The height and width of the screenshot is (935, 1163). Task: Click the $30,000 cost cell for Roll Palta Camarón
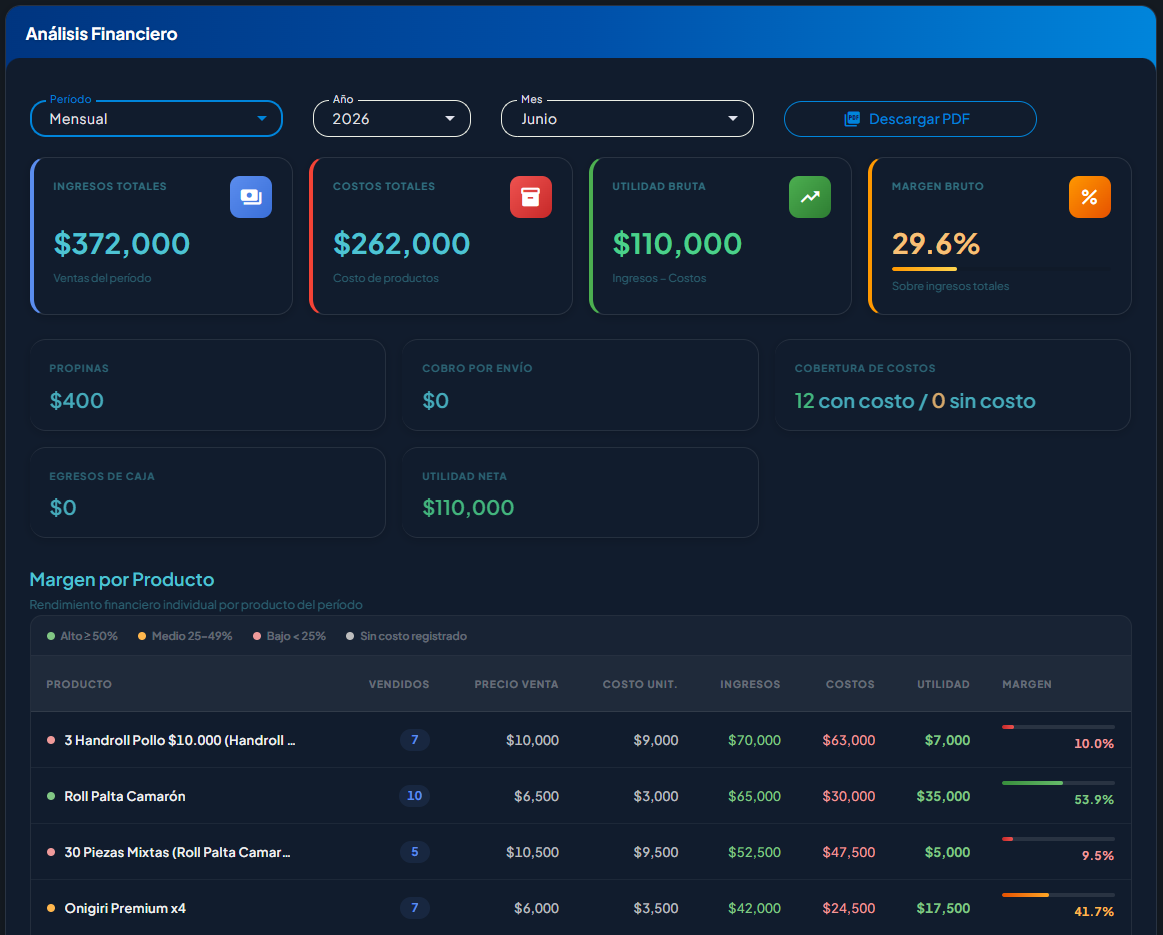click(849, 796)
